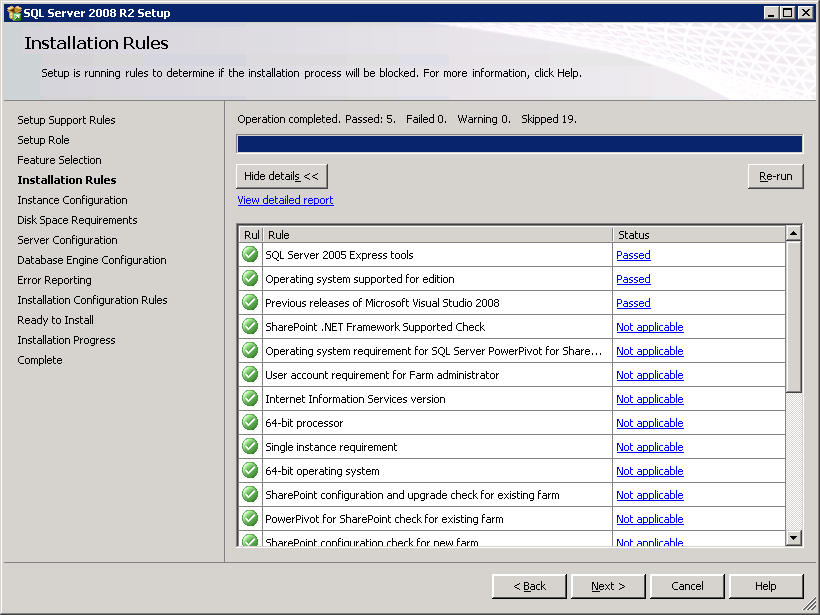Viewport: 820px width, 615px height.
Task: Select Instance Configuration step in sidebar
Action: click(x=72, y=200)
